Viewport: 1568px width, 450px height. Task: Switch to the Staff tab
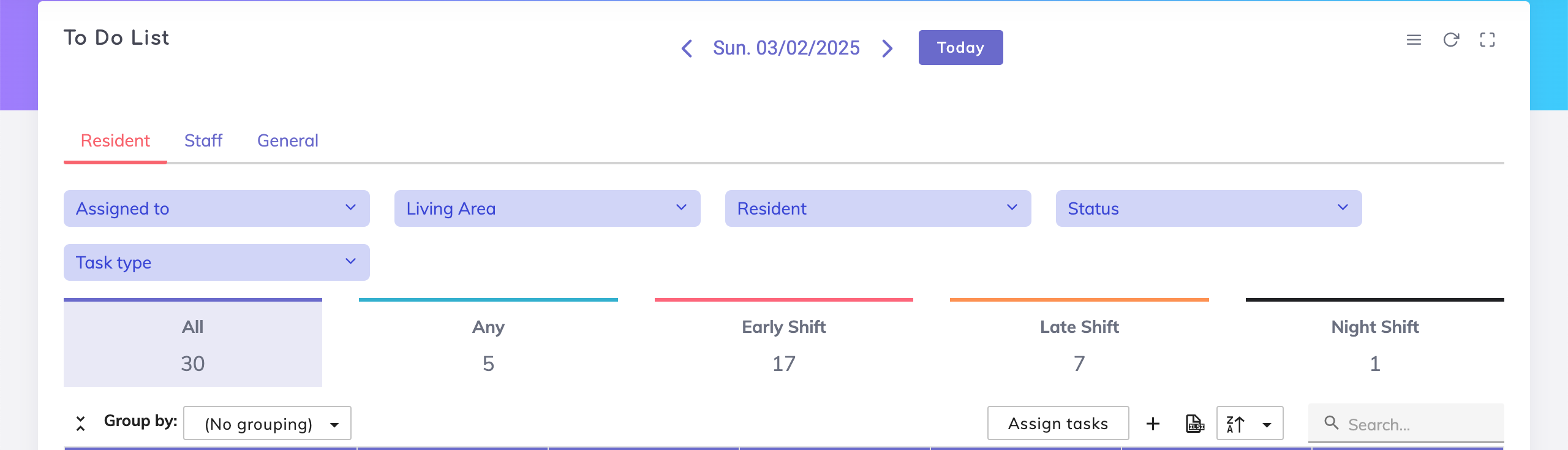coord(203,141)
